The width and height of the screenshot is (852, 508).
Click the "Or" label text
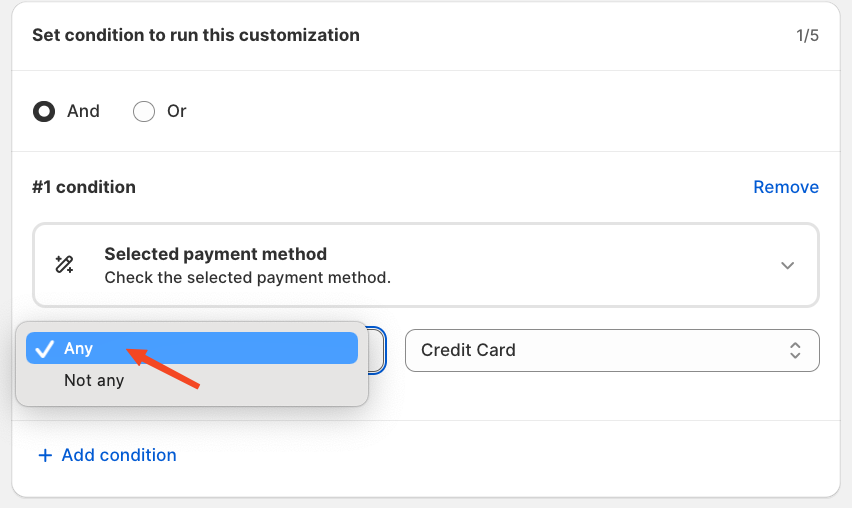(177, 111)
